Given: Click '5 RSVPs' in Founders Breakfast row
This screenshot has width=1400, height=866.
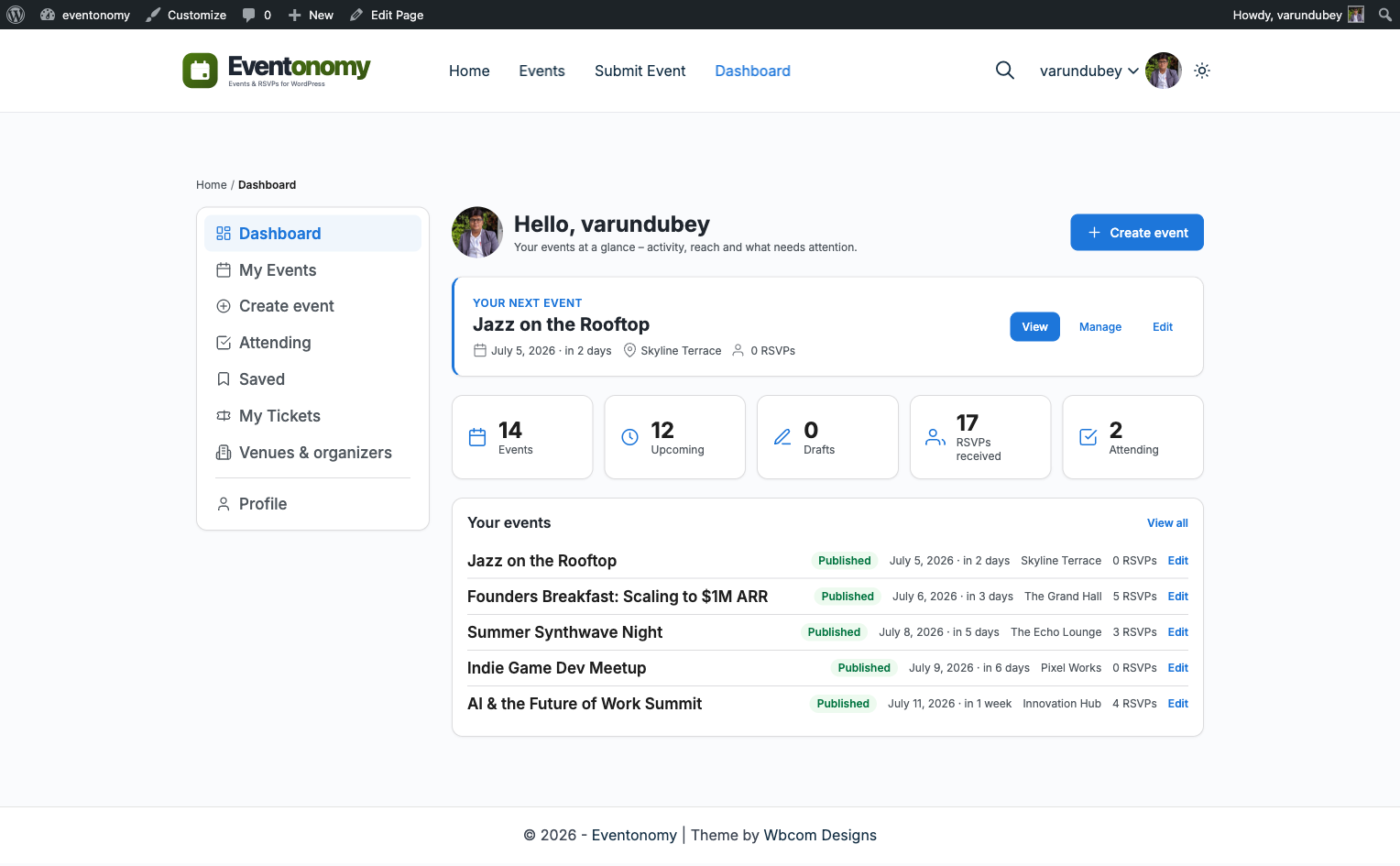Looking at the screenshot, I should (x=1134, y=597).
